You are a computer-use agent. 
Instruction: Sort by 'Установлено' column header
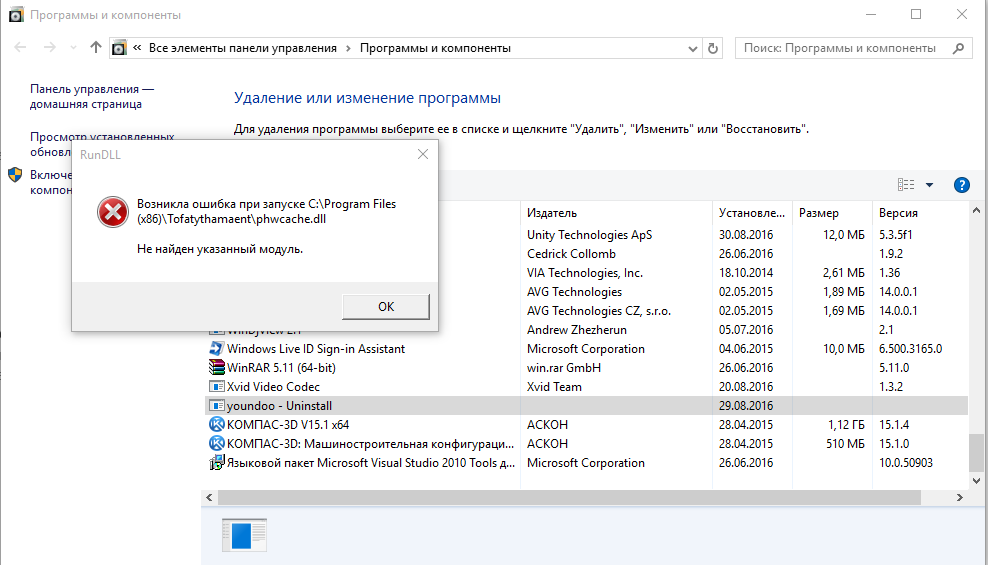(x=752, y=213)
